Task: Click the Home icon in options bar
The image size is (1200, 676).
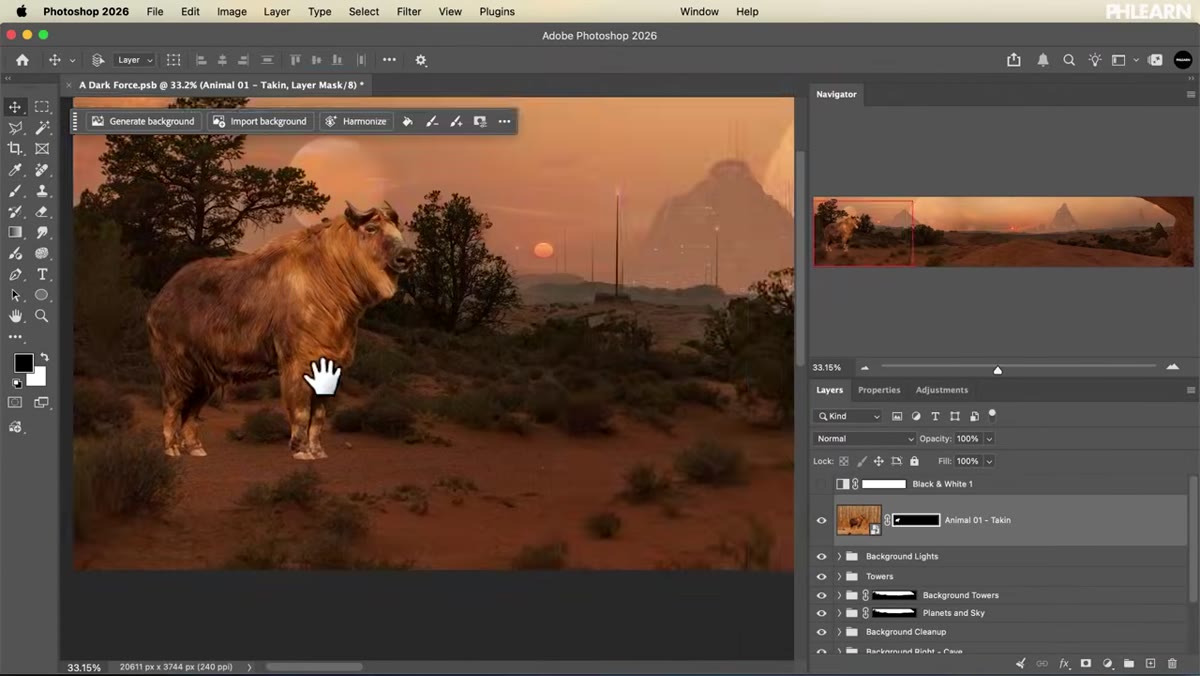Action: click(22, 60)
